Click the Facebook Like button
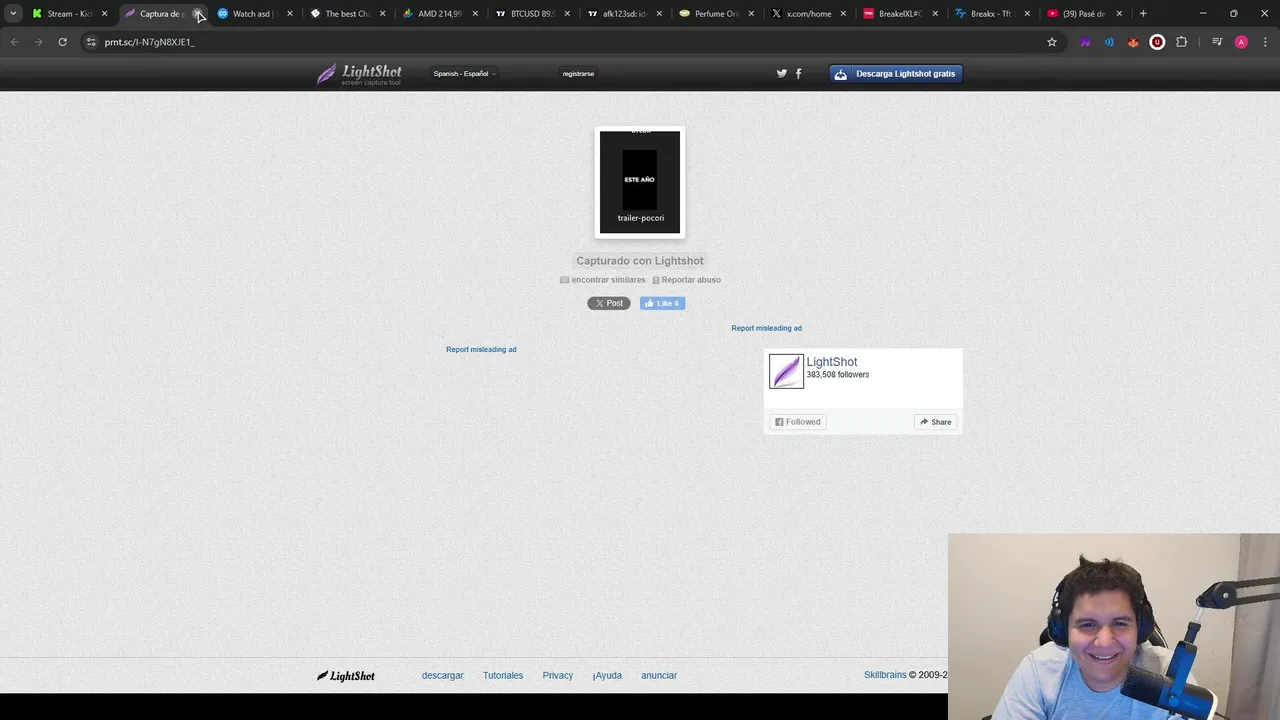Screen dimensions: 1280x720 [x=663, y=303]
